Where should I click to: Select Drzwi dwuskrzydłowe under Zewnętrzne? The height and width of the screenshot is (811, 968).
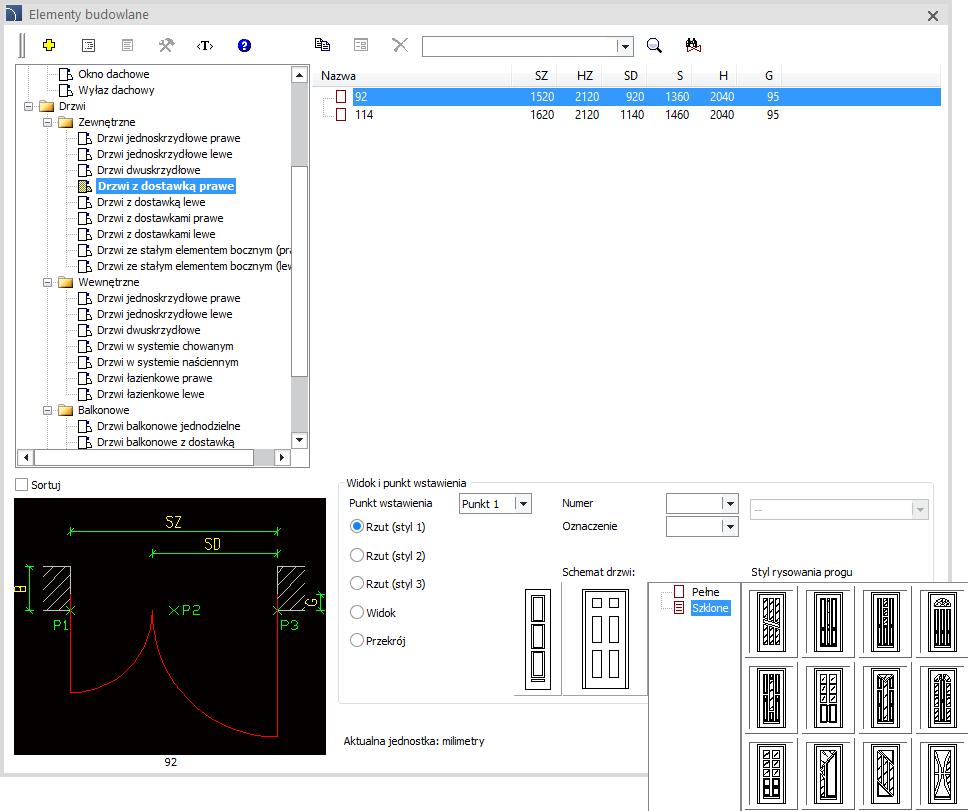coord(149,170)
